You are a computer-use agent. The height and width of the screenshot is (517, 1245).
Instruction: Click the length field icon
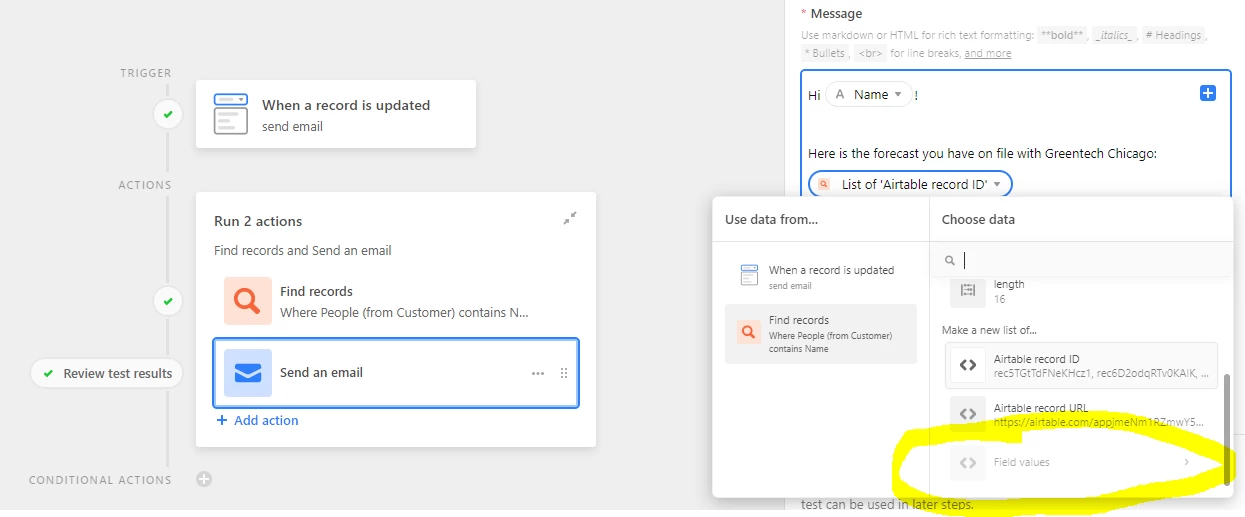(967, 290)
